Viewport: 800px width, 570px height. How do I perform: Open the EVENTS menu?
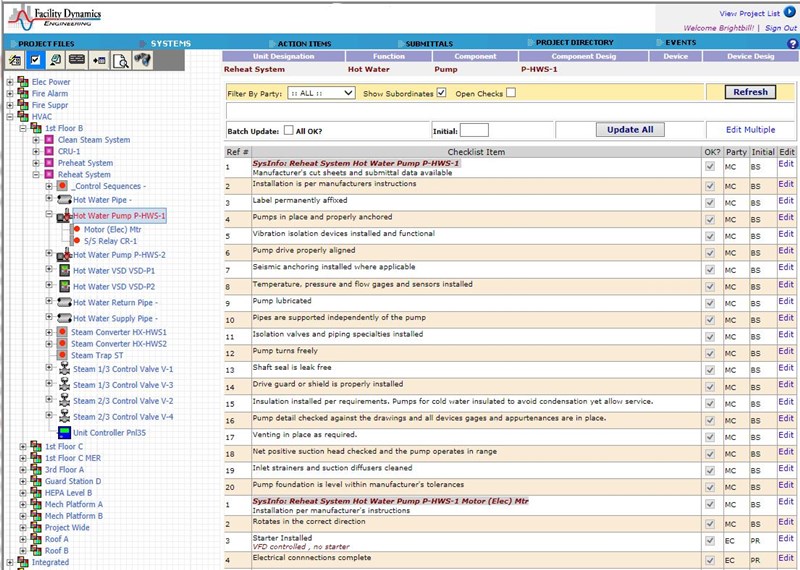click(x=681, y=43)
